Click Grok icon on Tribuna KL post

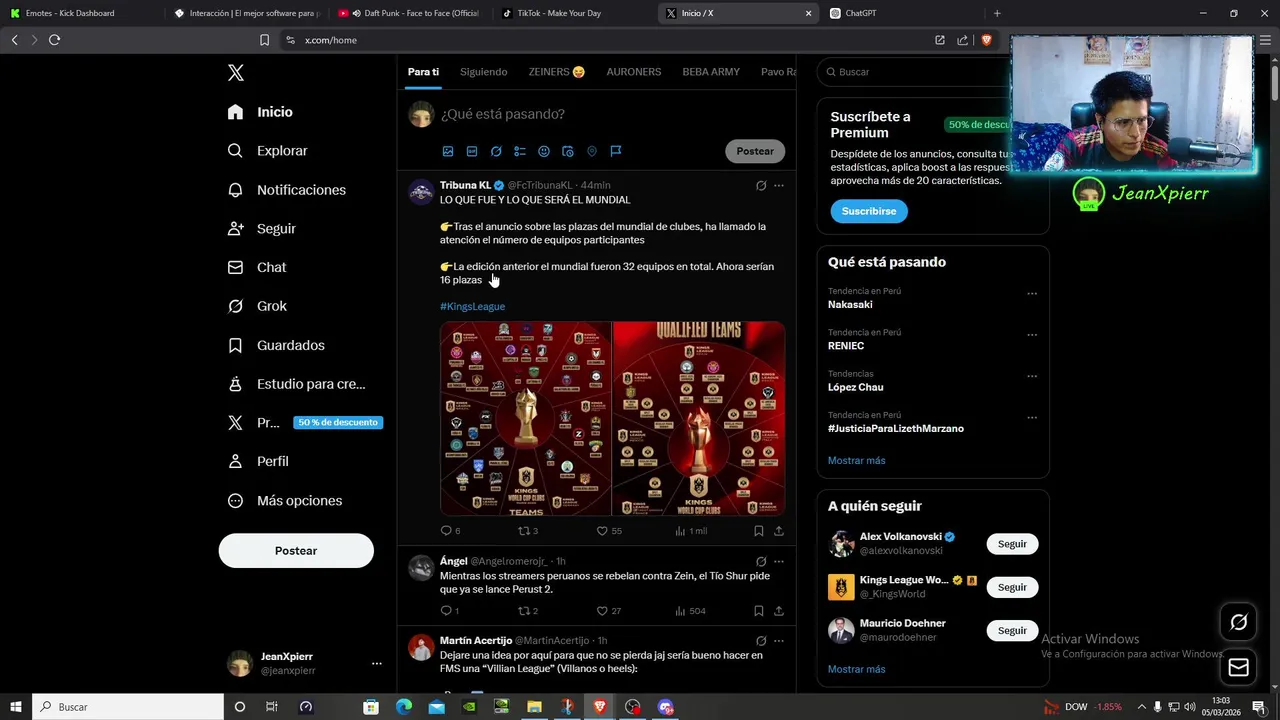(761, 185)
